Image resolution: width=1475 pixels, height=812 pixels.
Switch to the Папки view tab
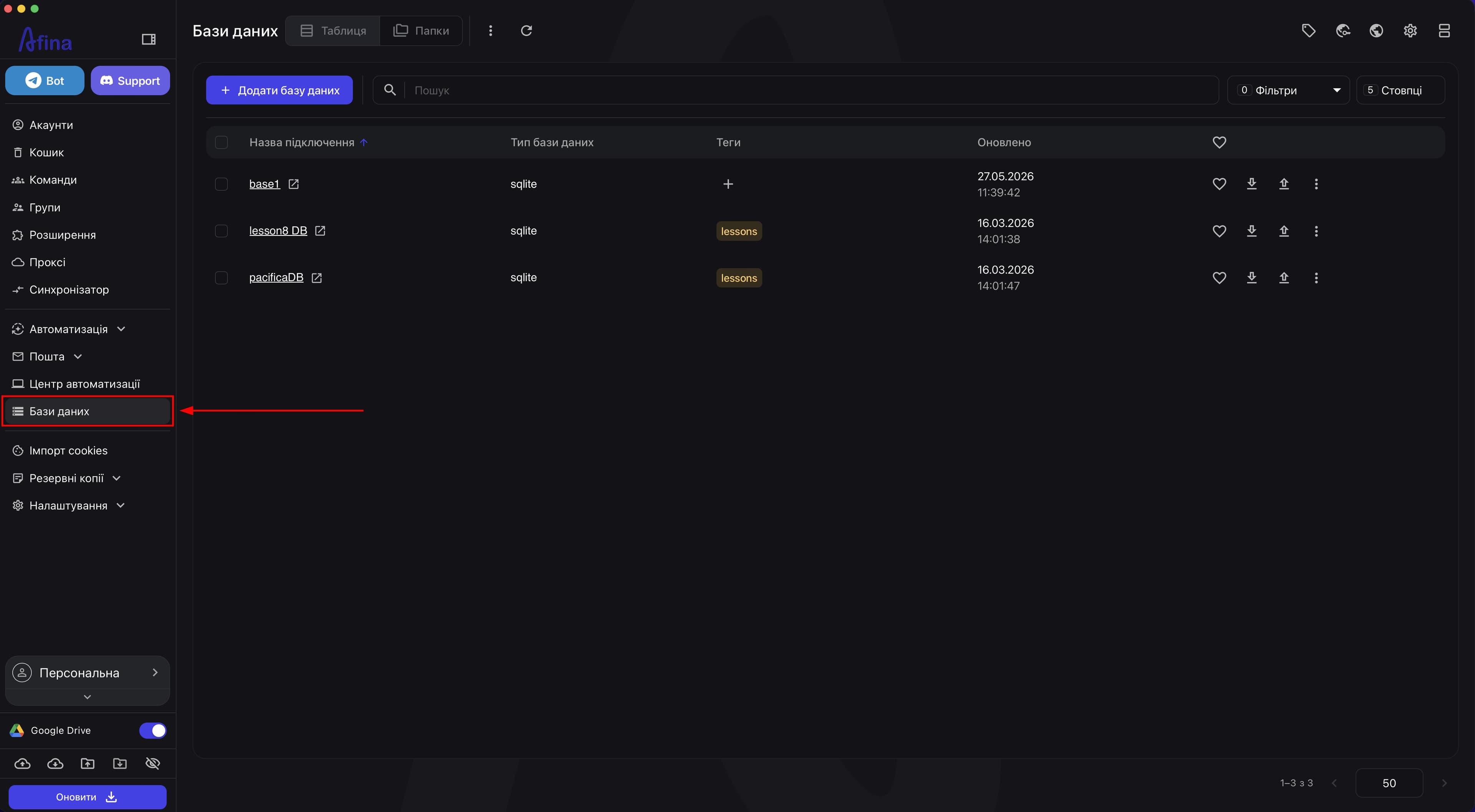tap(421, 30)
